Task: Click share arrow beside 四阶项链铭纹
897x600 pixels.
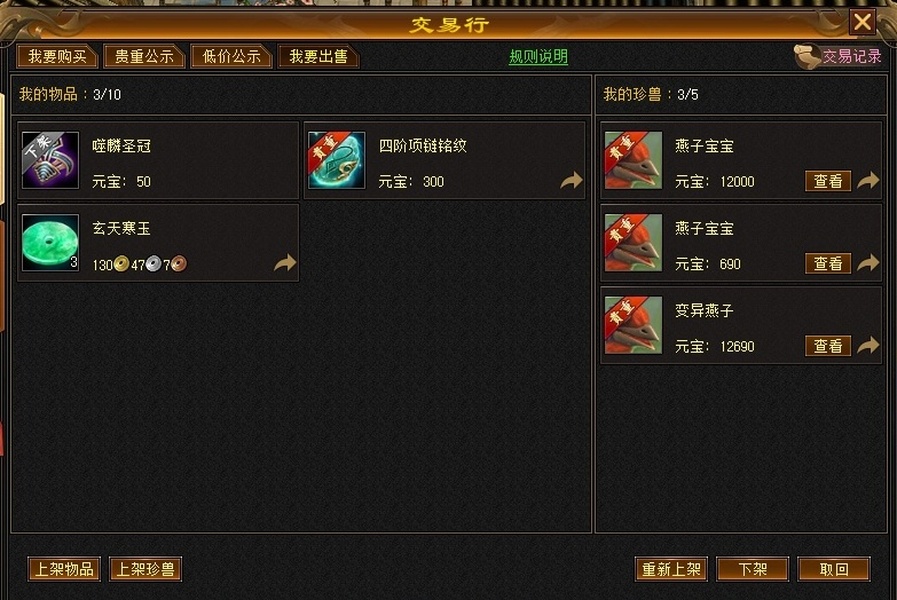Action: click(x=571, y=181)
